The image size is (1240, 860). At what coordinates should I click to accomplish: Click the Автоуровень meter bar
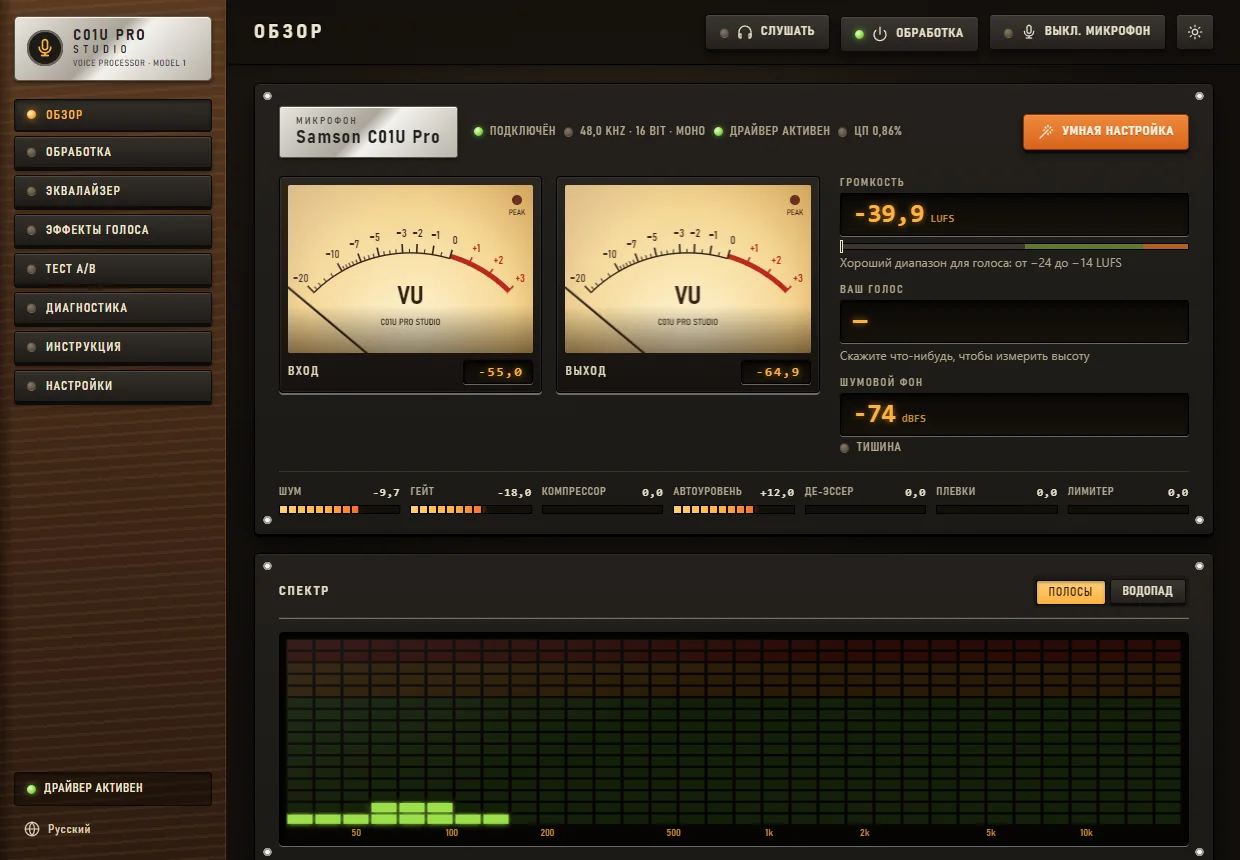[x=733, y=510]
